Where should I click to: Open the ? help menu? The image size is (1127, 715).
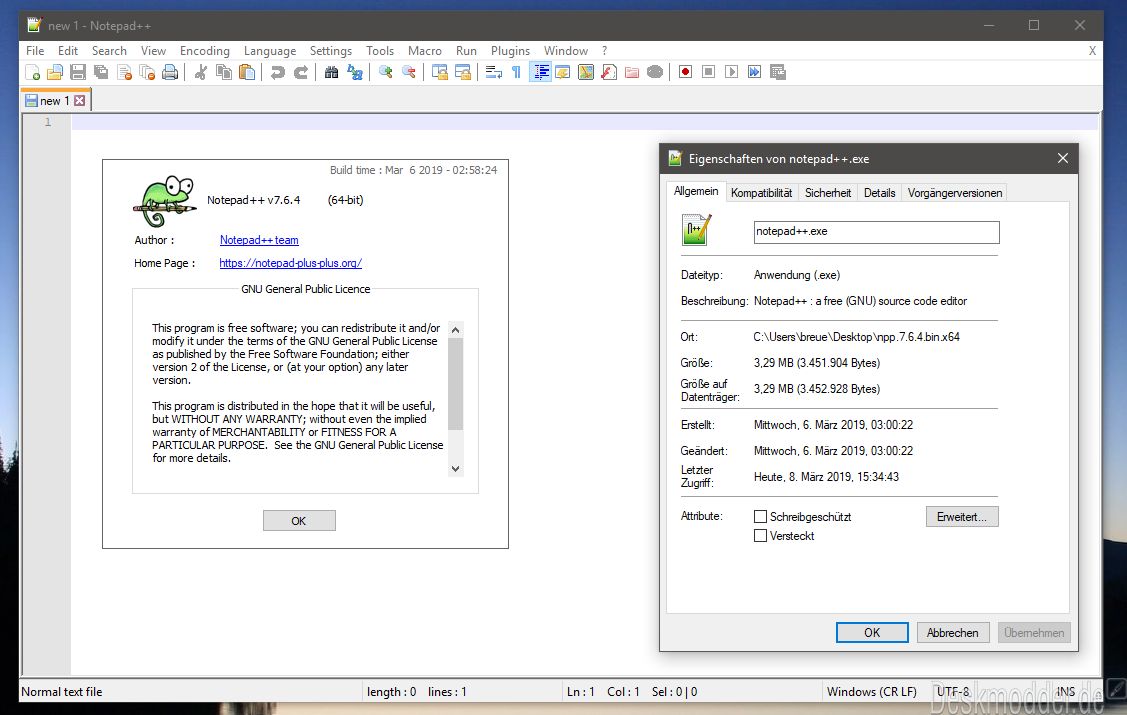click(604, 51)
